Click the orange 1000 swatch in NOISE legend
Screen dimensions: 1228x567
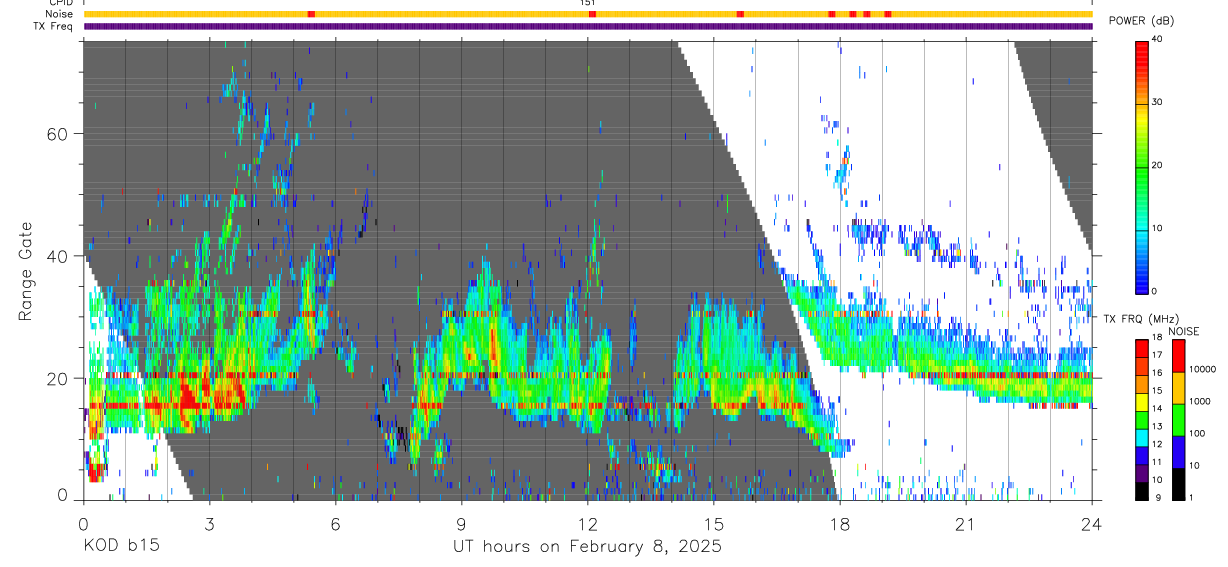coord(1178,387)
